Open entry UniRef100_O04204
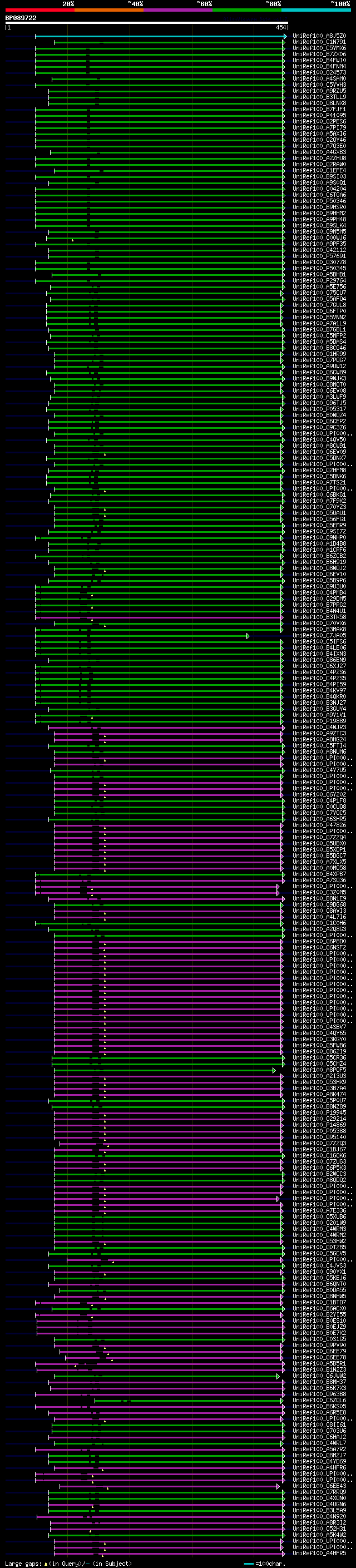The height and width of the screenshot is (1568, 356). tap(319, 189)
